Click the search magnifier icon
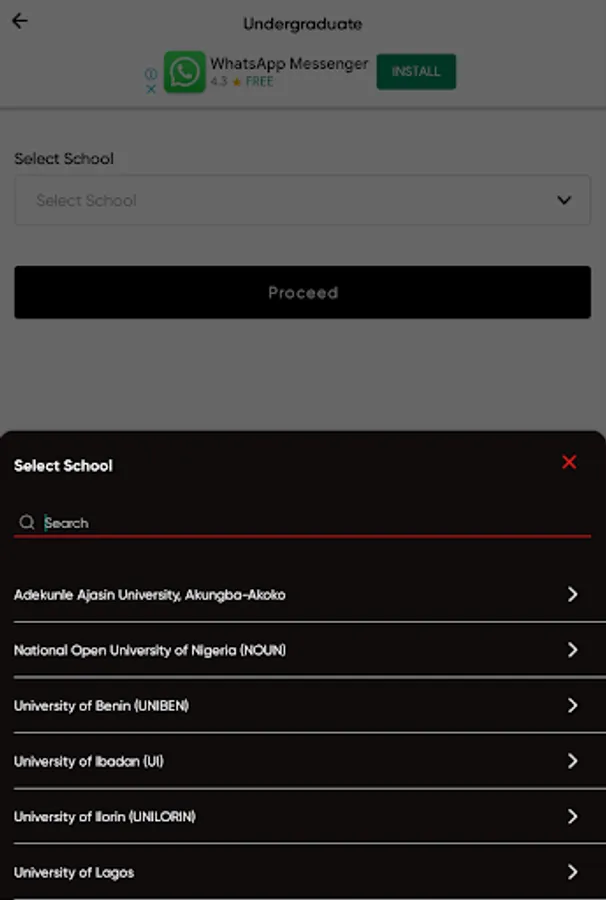This screenshot has width=606, height=900. 26,522
